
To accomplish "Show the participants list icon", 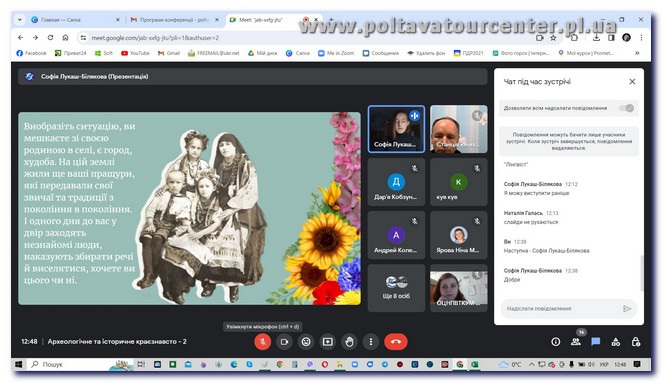I will click(x=575, y=342).
